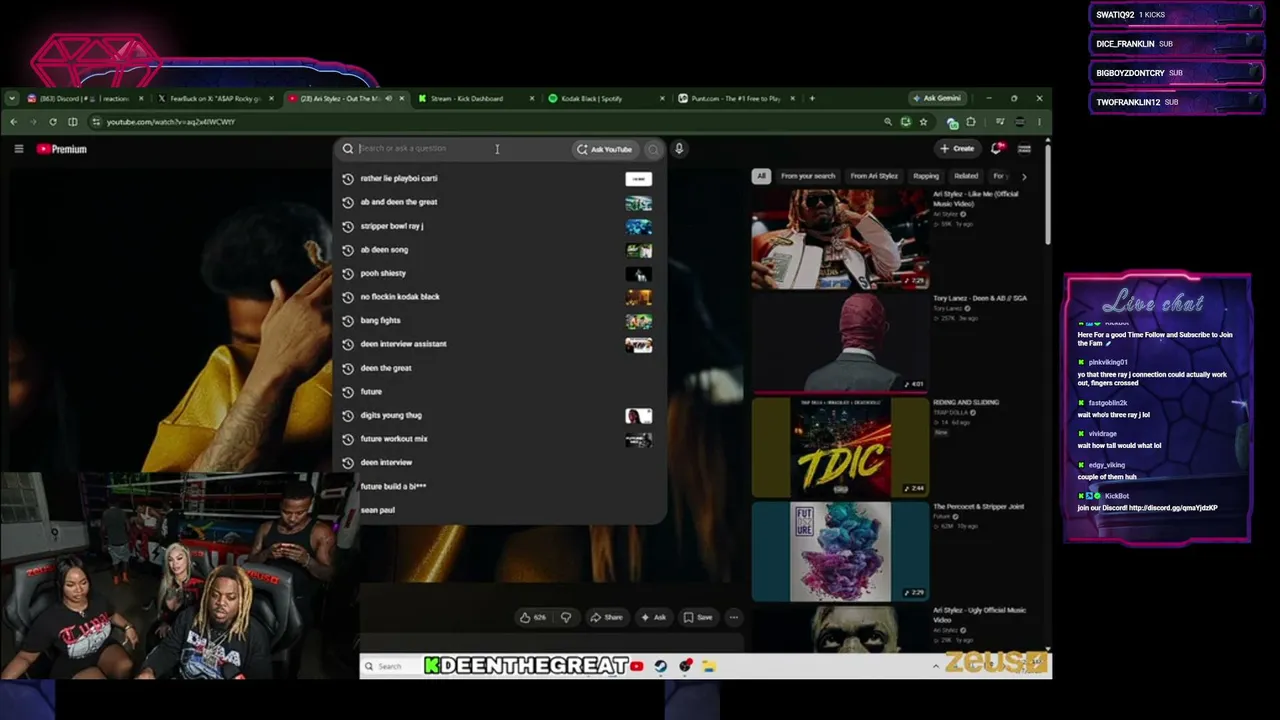Reload the page with the refresh icon

[53, 122]
